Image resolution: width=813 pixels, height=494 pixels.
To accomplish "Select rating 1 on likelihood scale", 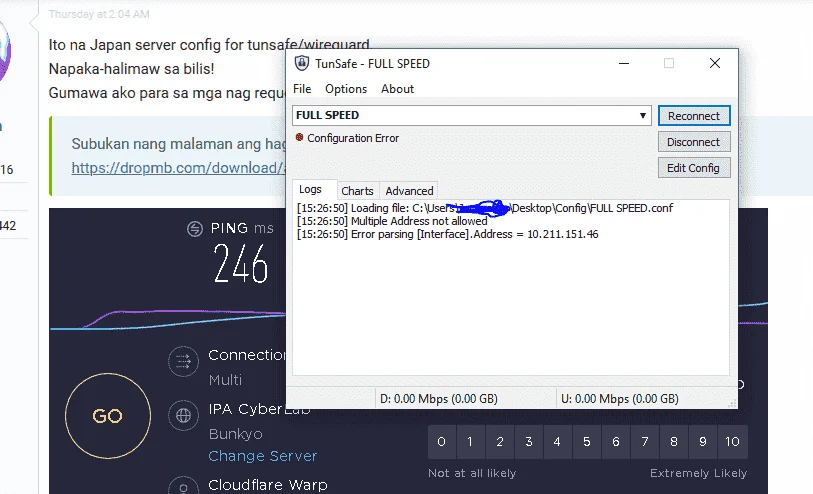I will coord(470,442).
